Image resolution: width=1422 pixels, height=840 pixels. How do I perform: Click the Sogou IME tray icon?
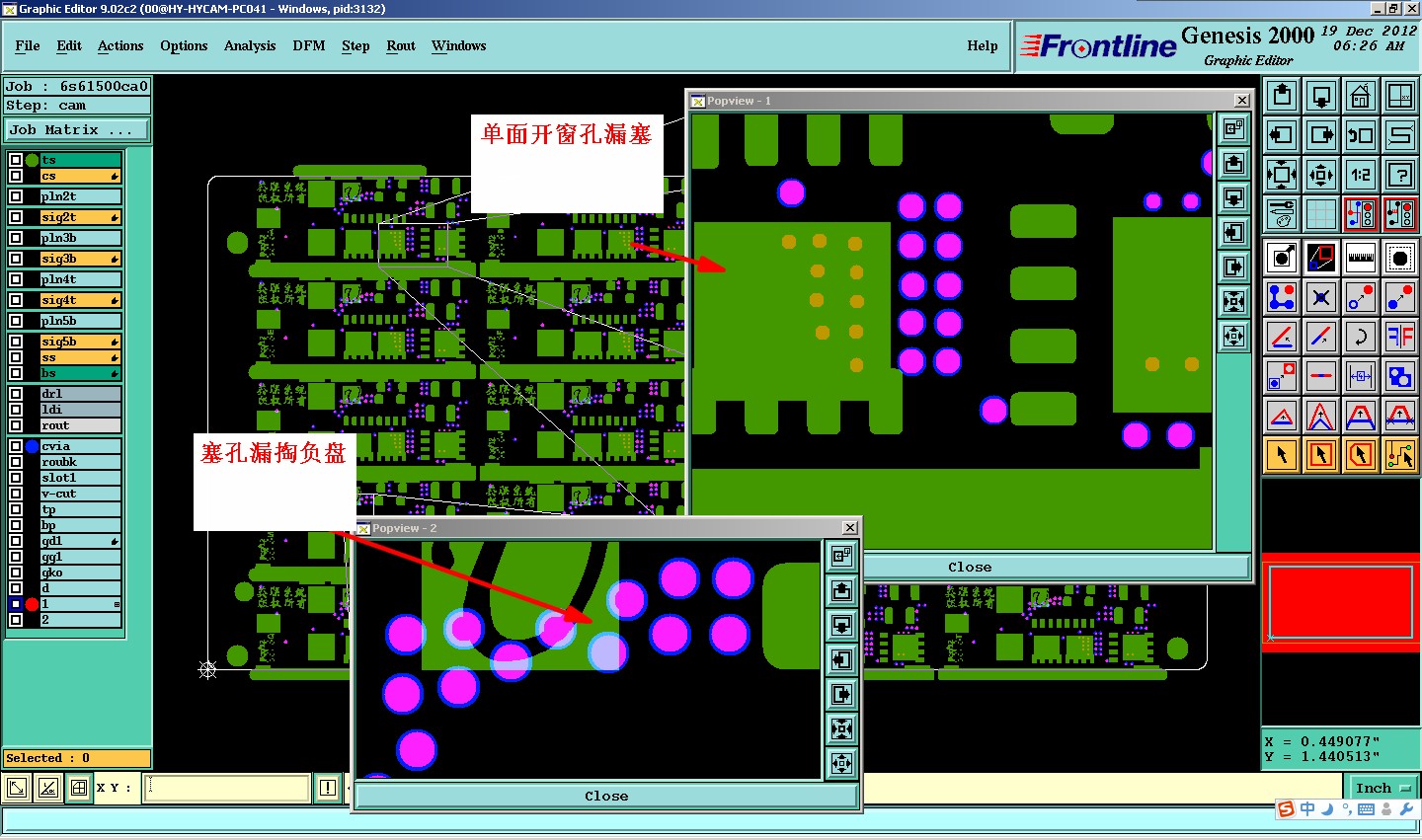[x=1286, y=809]
